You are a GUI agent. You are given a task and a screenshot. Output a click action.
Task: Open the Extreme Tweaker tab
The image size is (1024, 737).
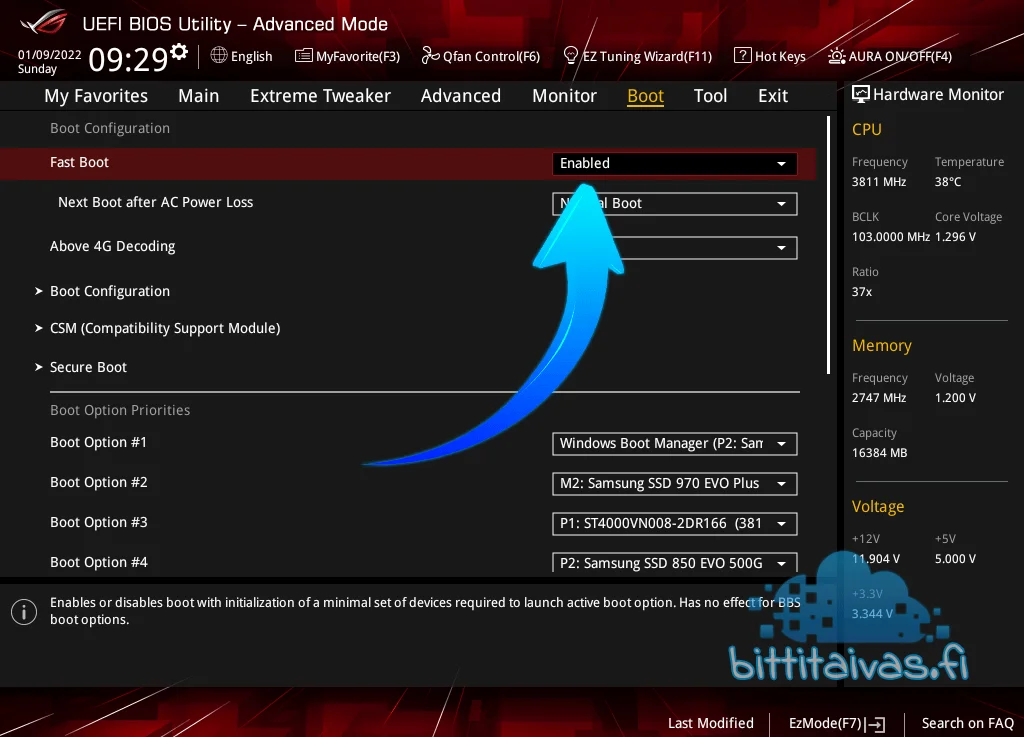point(320,96)
